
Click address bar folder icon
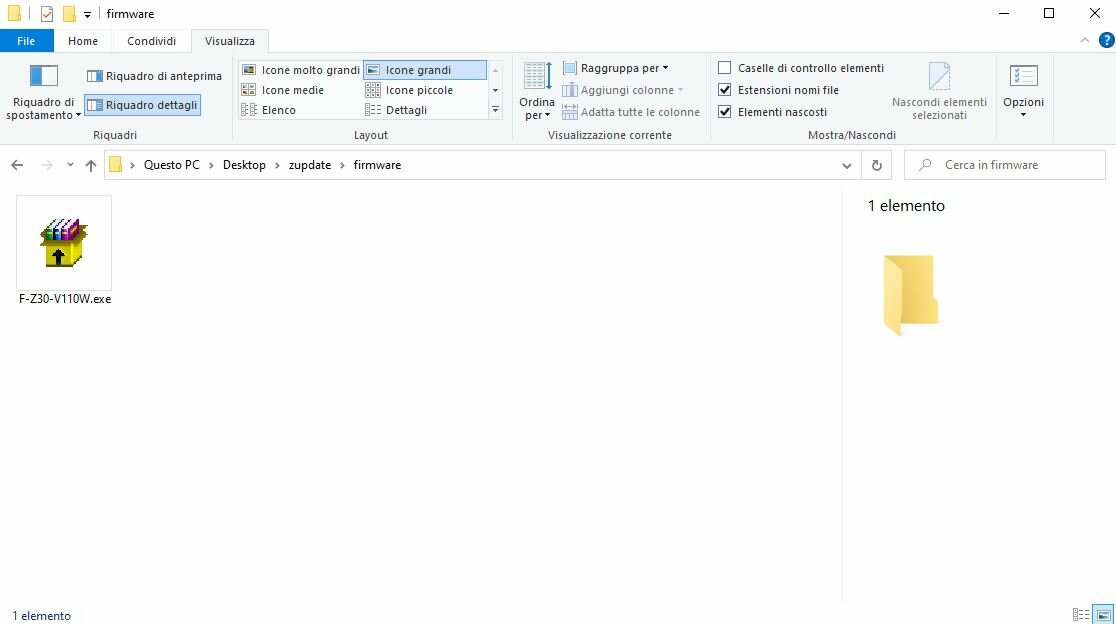tap(115, 165)
